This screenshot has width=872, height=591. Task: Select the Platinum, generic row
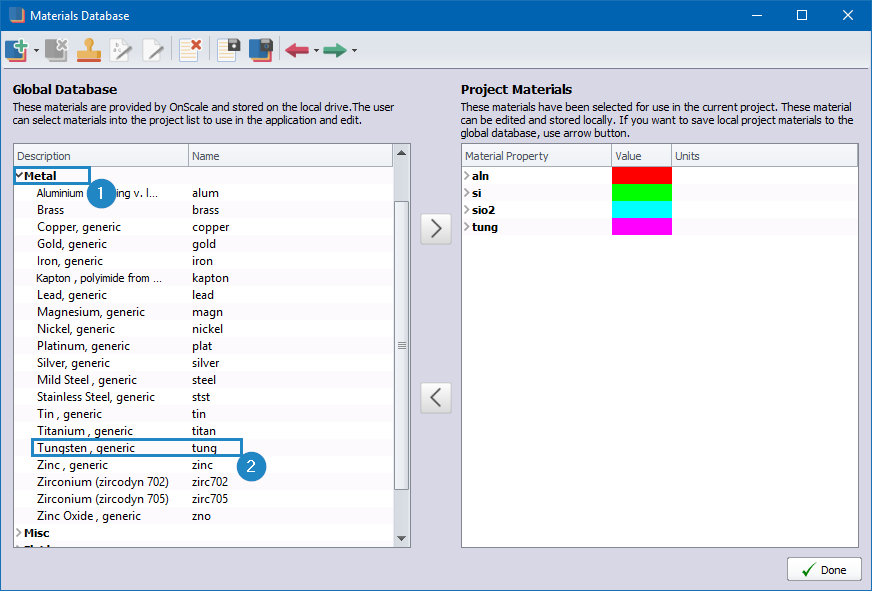point(204,346)
